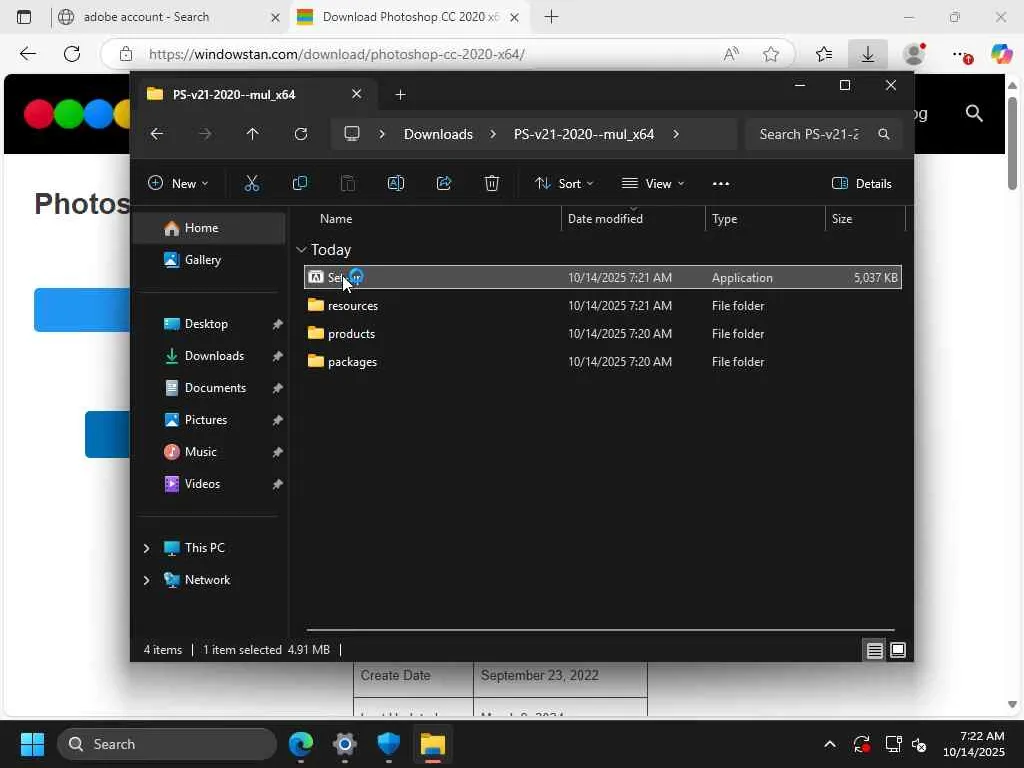The height and width of the screenshot is (768, 1024).
Task: Click chevron after PS-v21-2020--mul_x64 in address bar
Action: click(676, 134)
